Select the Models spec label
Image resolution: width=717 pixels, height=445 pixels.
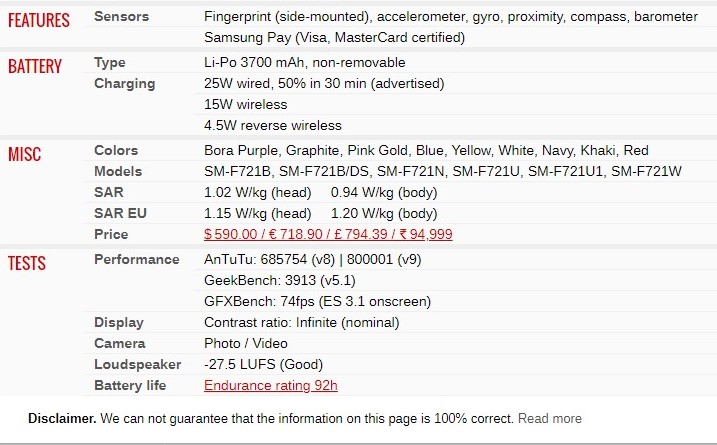118,172
